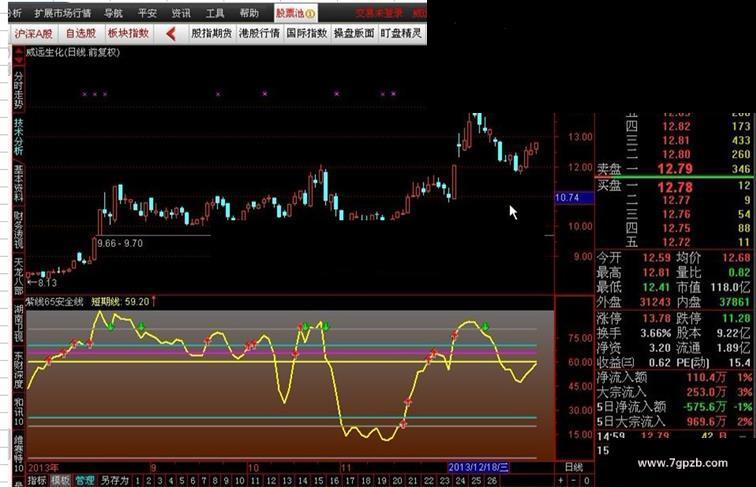The height and width of the screenshot is (487, 756).
Task: Click the 今开 value 12.59
Action: click(x=656, y=258)
